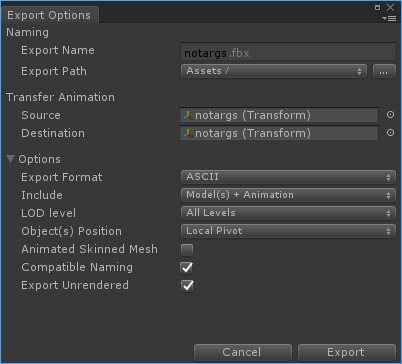Click the Destination notargs (Transform) field
This screenshot has width=402, height=364.
[279, 133]
